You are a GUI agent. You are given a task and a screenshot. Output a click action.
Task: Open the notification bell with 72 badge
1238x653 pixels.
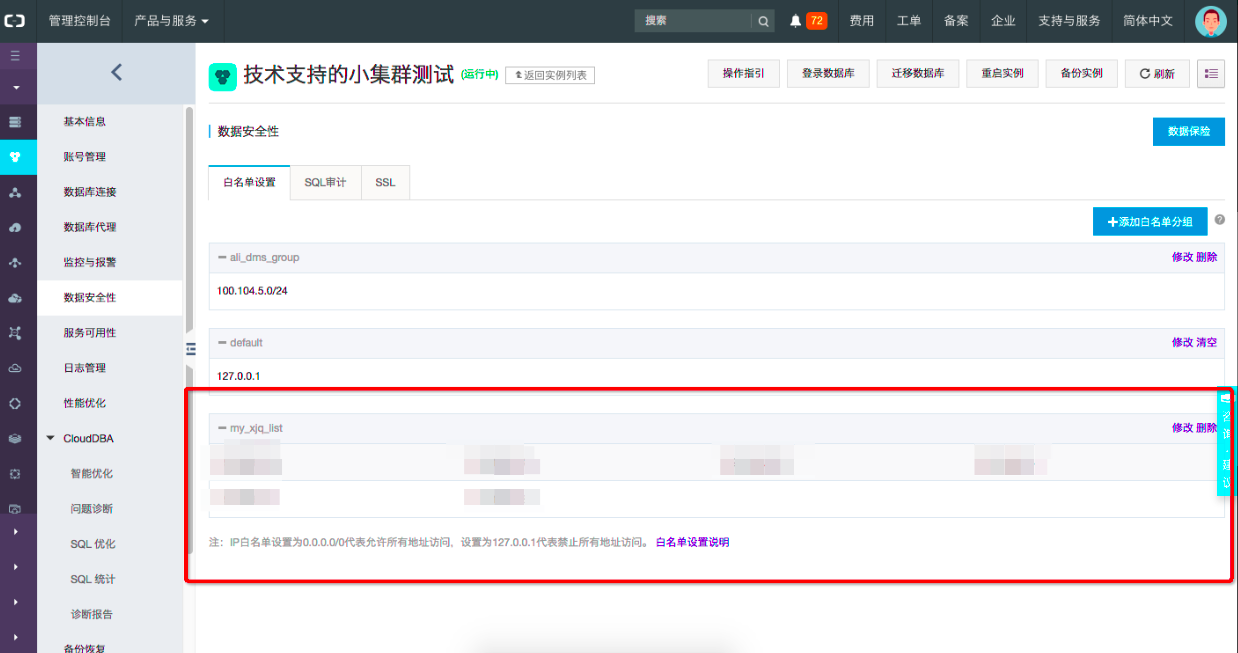click(807, 21)
